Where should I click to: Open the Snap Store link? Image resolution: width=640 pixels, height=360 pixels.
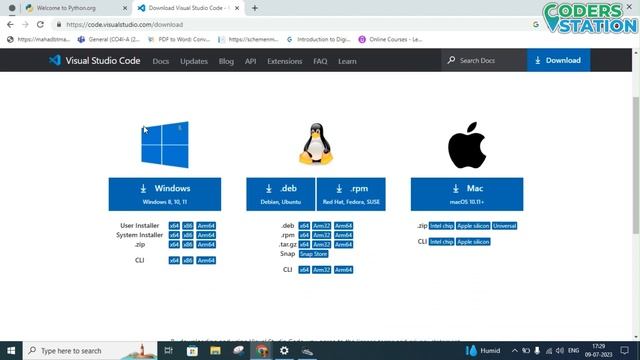click(313, 254)
